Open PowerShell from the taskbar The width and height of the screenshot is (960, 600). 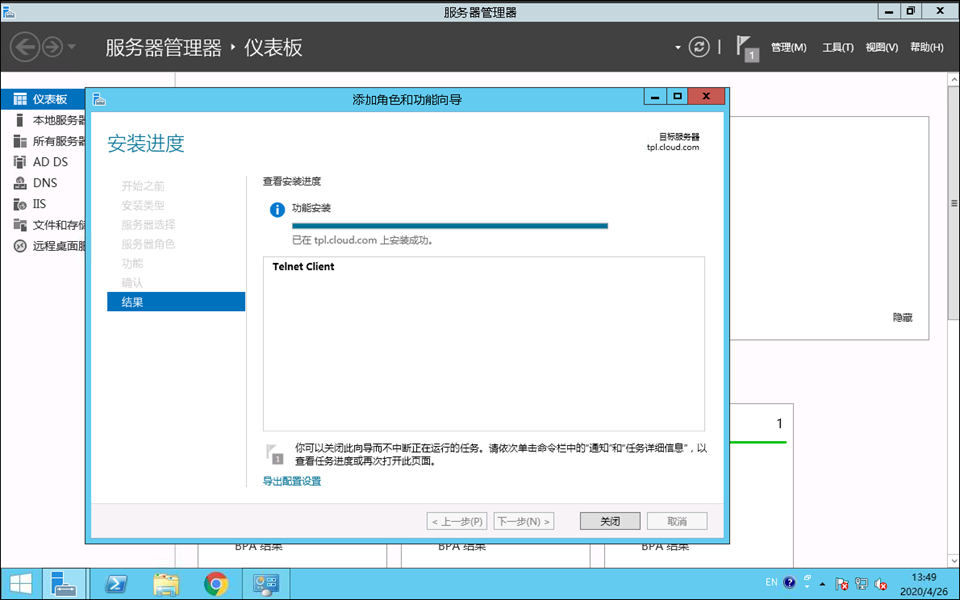116,583
